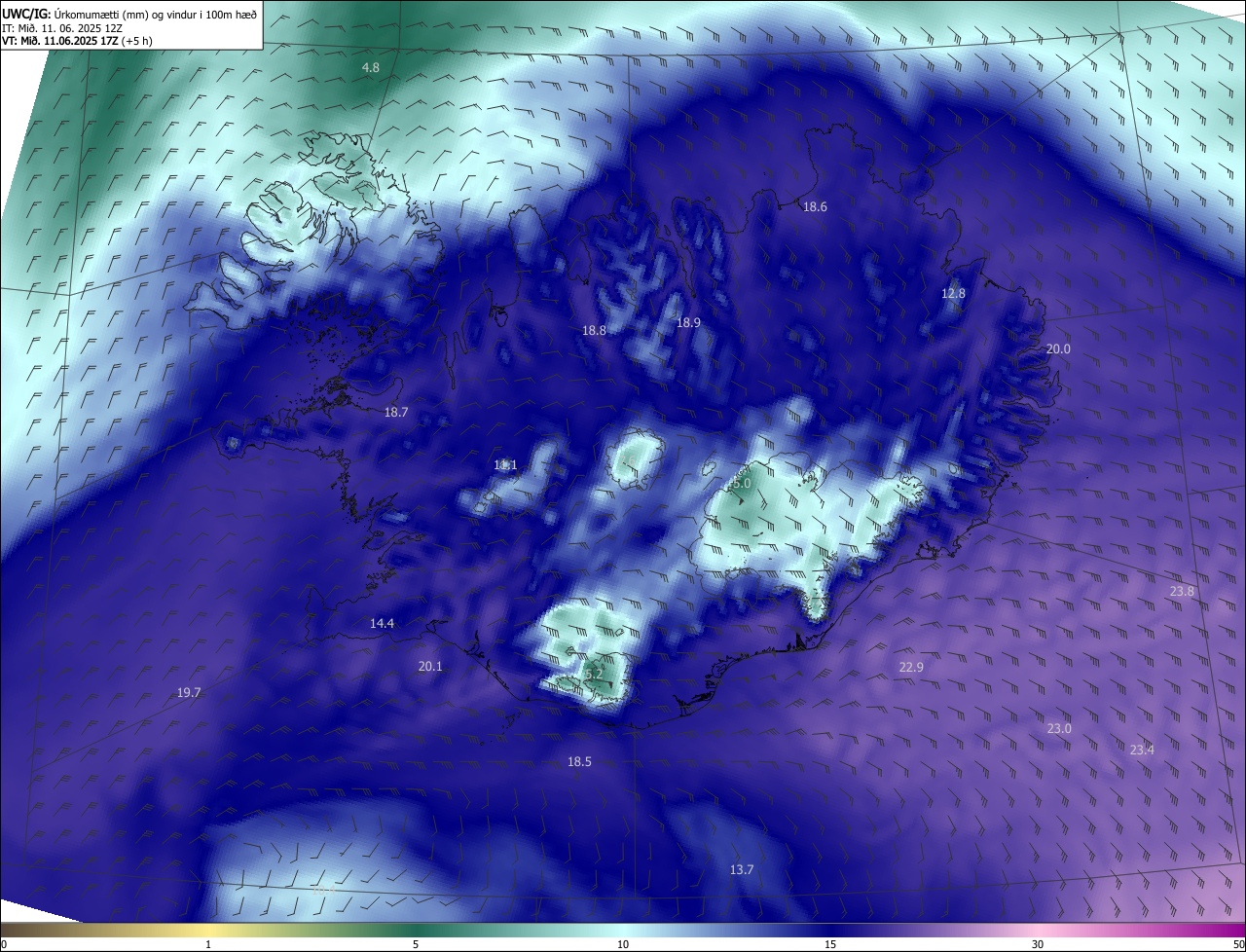This screenshot has width=1246, height=952.
Task: Click the colorbar tick label 1
Action: [x=209, y=944]
